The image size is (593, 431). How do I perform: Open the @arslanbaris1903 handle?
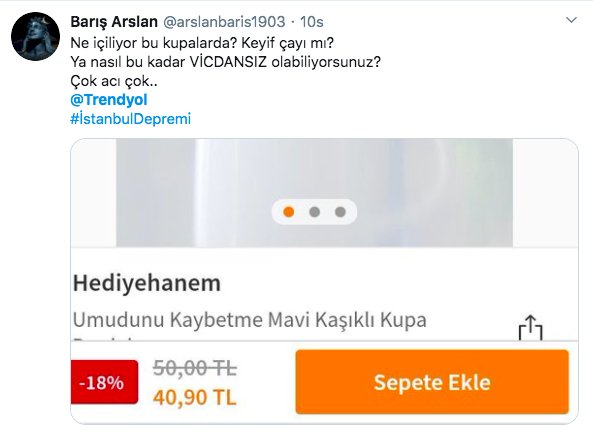[x=224, y=22]
